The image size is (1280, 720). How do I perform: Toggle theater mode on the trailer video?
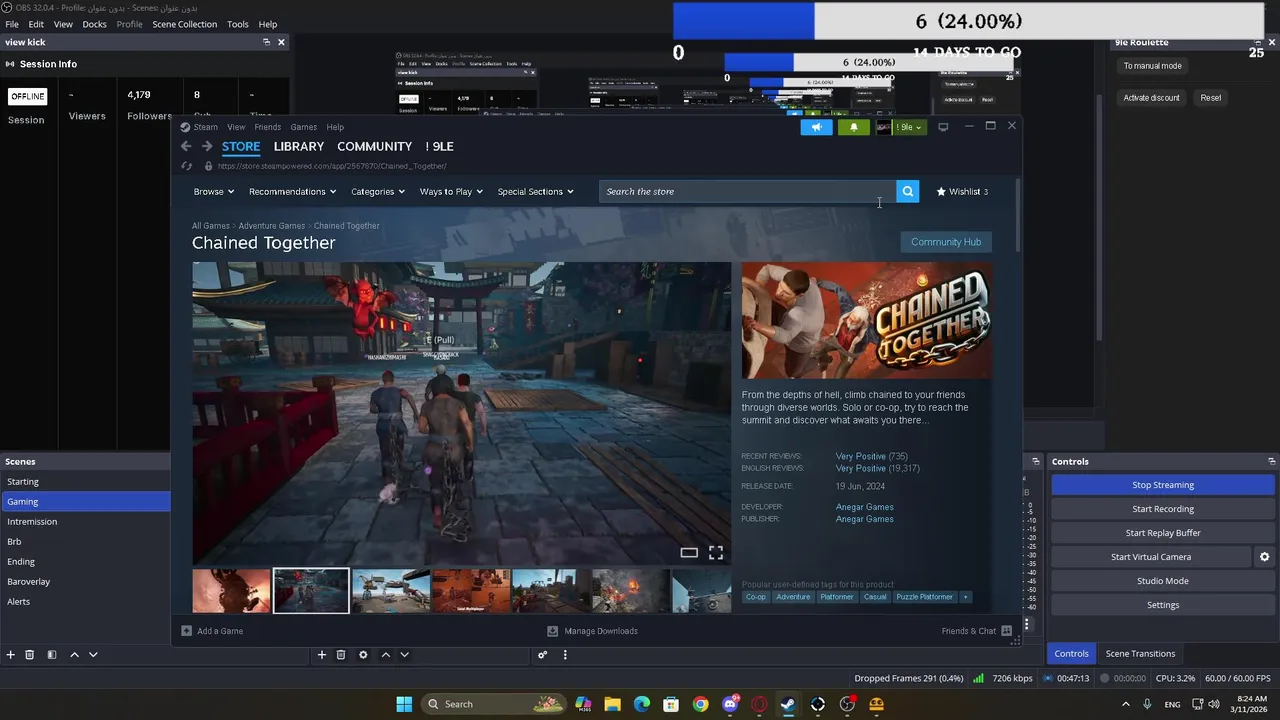pyautogui.click(x=689, y=552)
